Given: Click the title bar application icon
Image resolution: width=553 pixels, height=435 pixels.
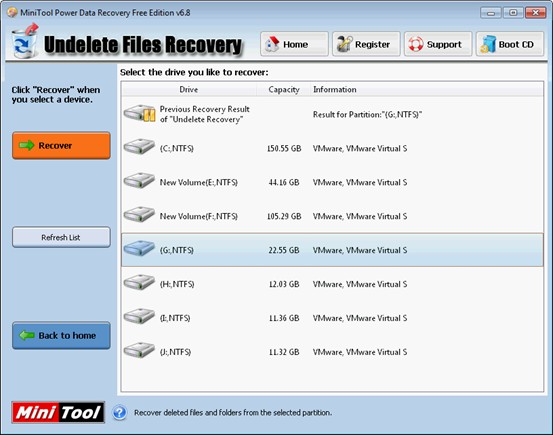Looking at the screenshot, I should 12,12.
